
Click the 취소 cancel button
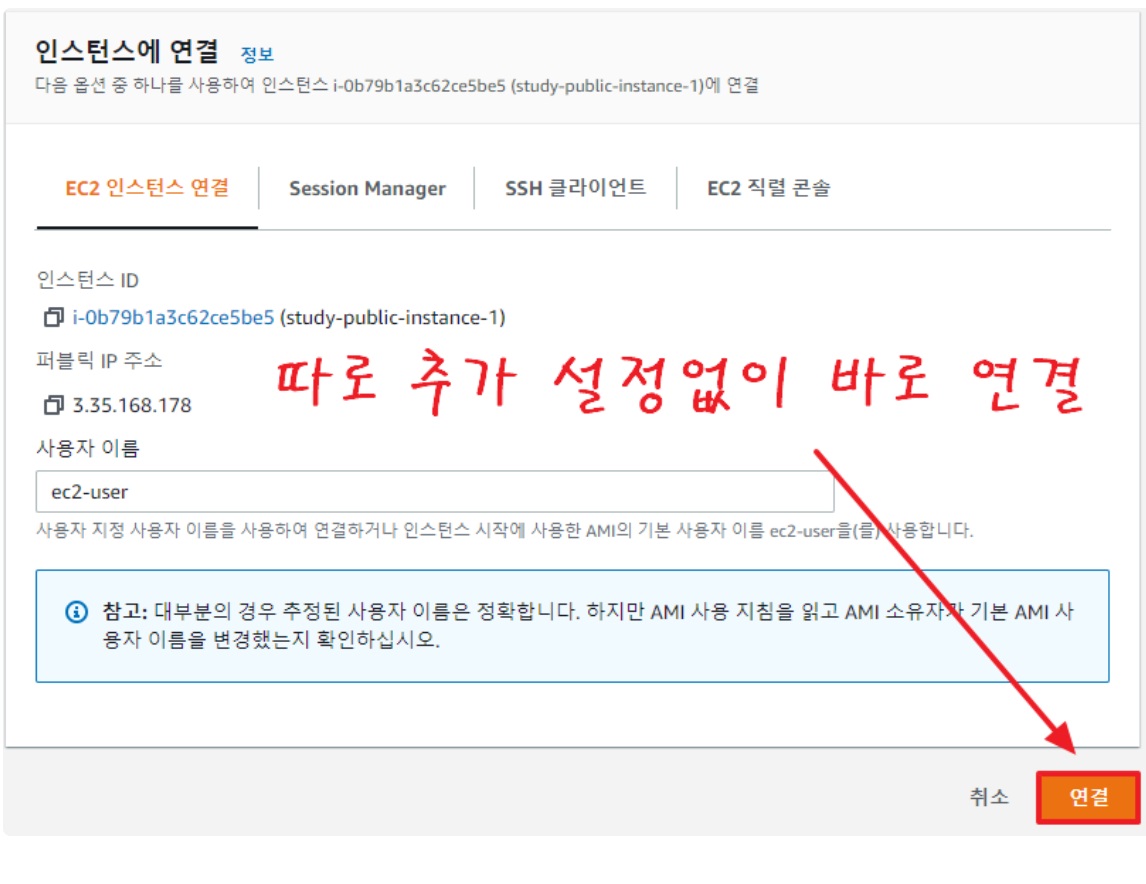tap(989, 797)
